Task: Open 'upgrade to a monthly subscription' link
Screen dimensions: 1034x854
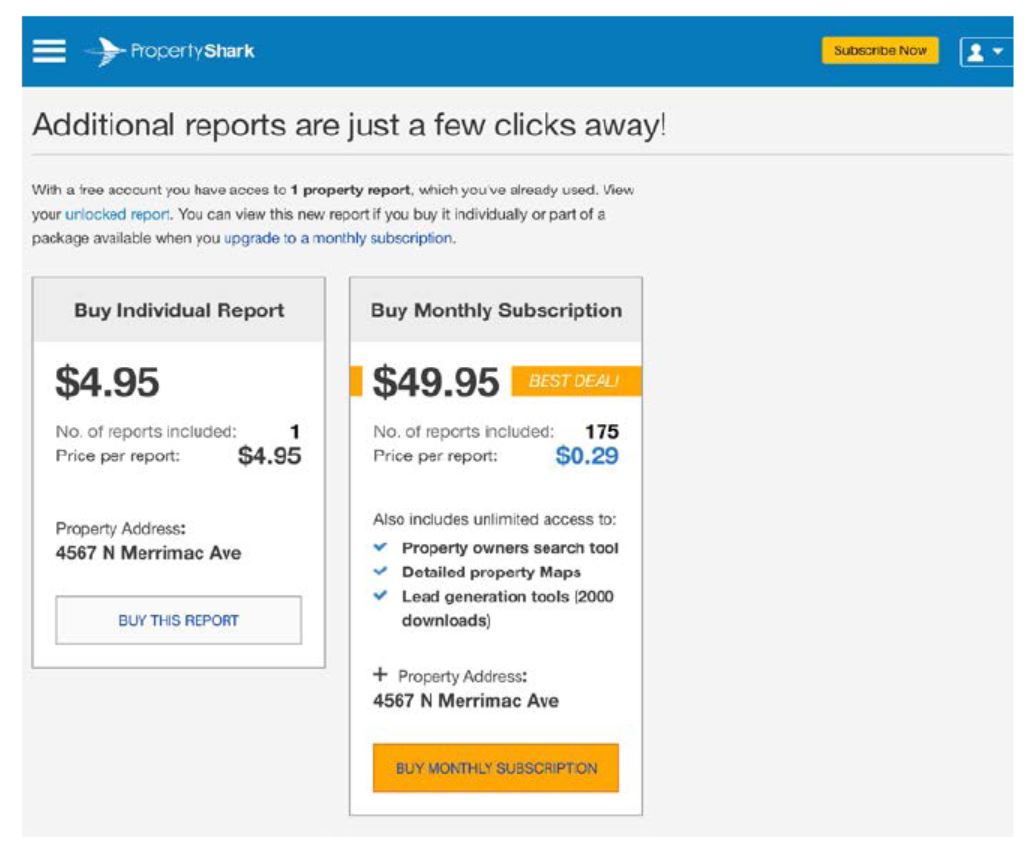Action: click(x=338, y=238)
